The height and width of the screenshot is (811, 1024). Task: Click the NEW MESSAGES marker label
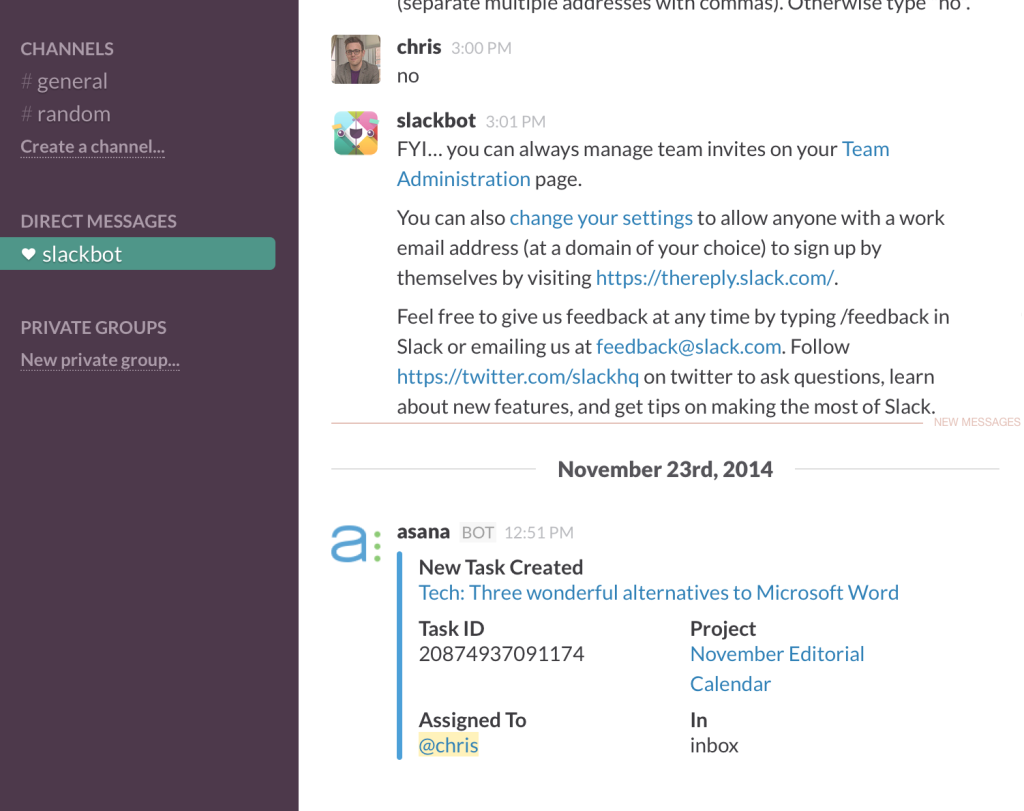[x=977, y=422]
